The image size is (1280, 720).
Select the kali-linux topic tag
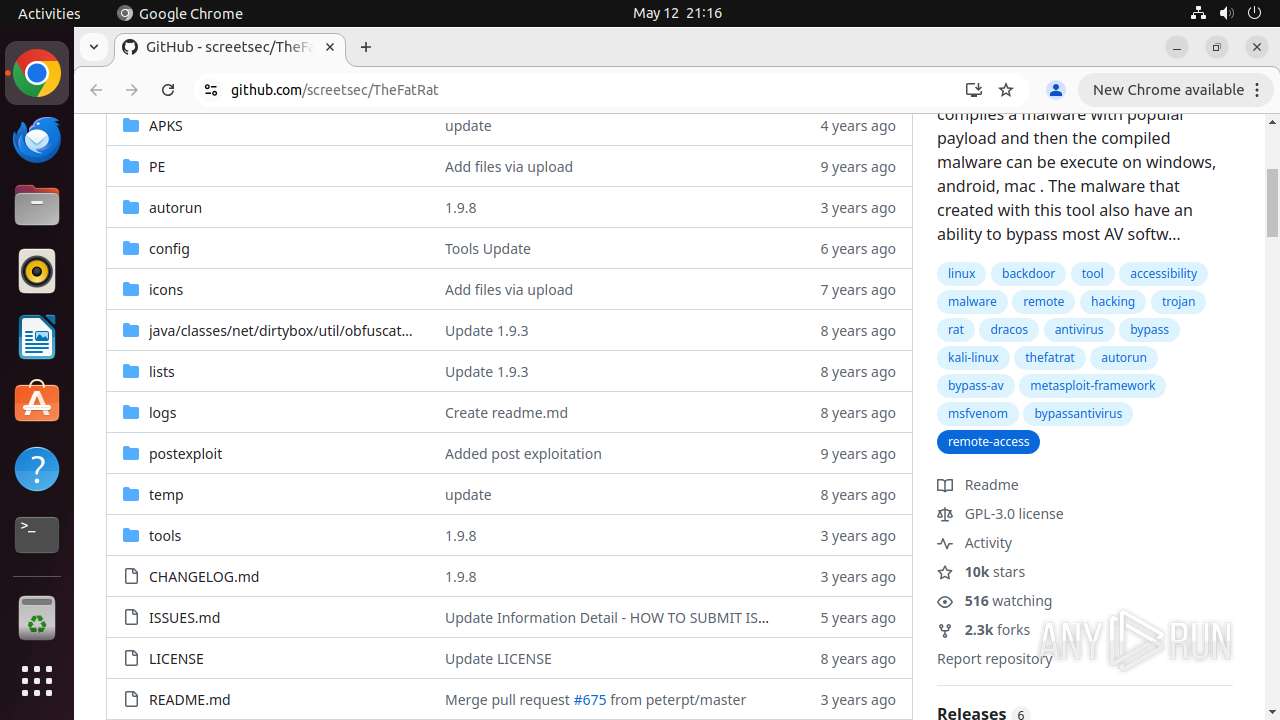click(x=973, y=357)
